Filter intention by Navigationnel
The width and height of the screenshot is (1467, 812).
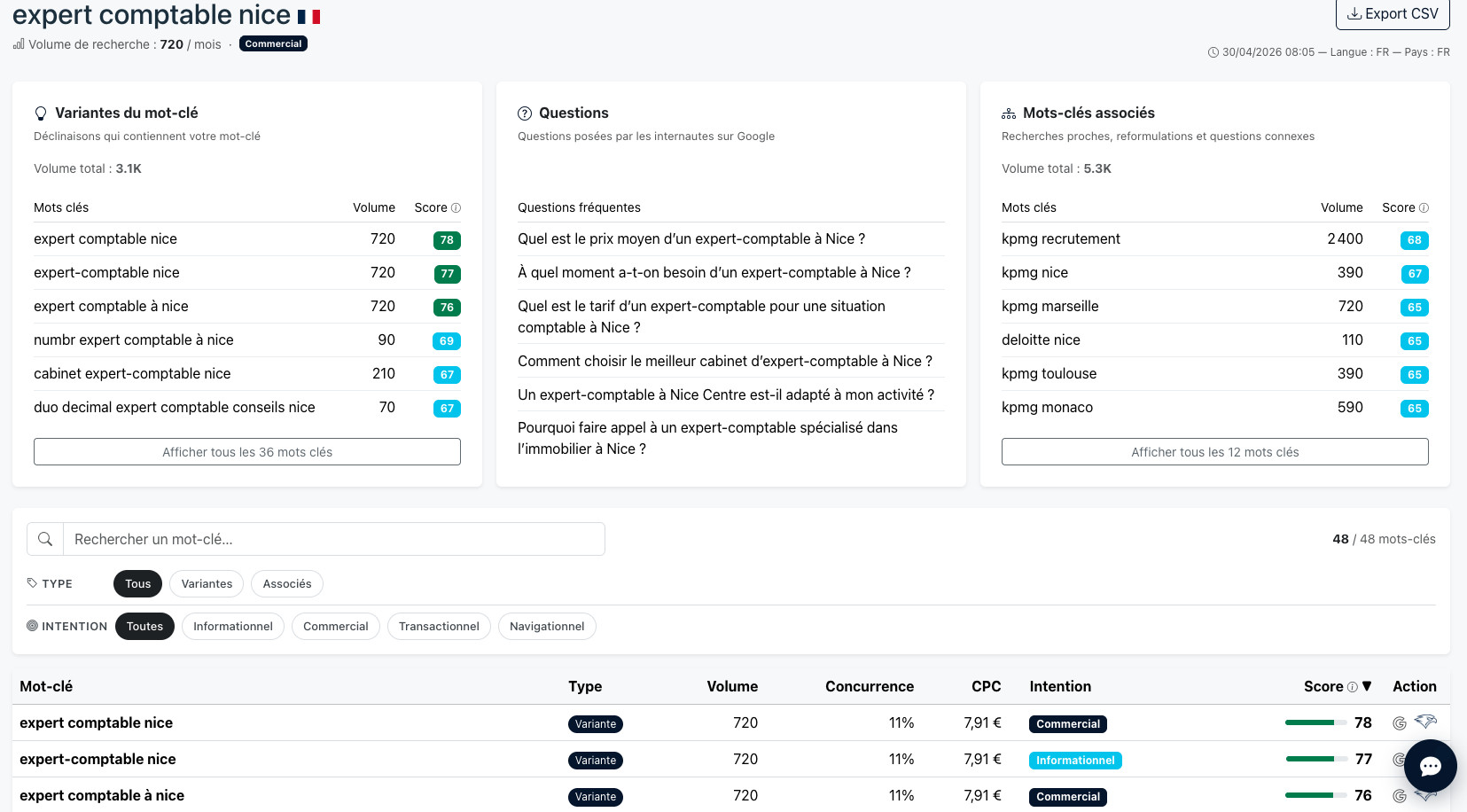(x=547, y=626)
